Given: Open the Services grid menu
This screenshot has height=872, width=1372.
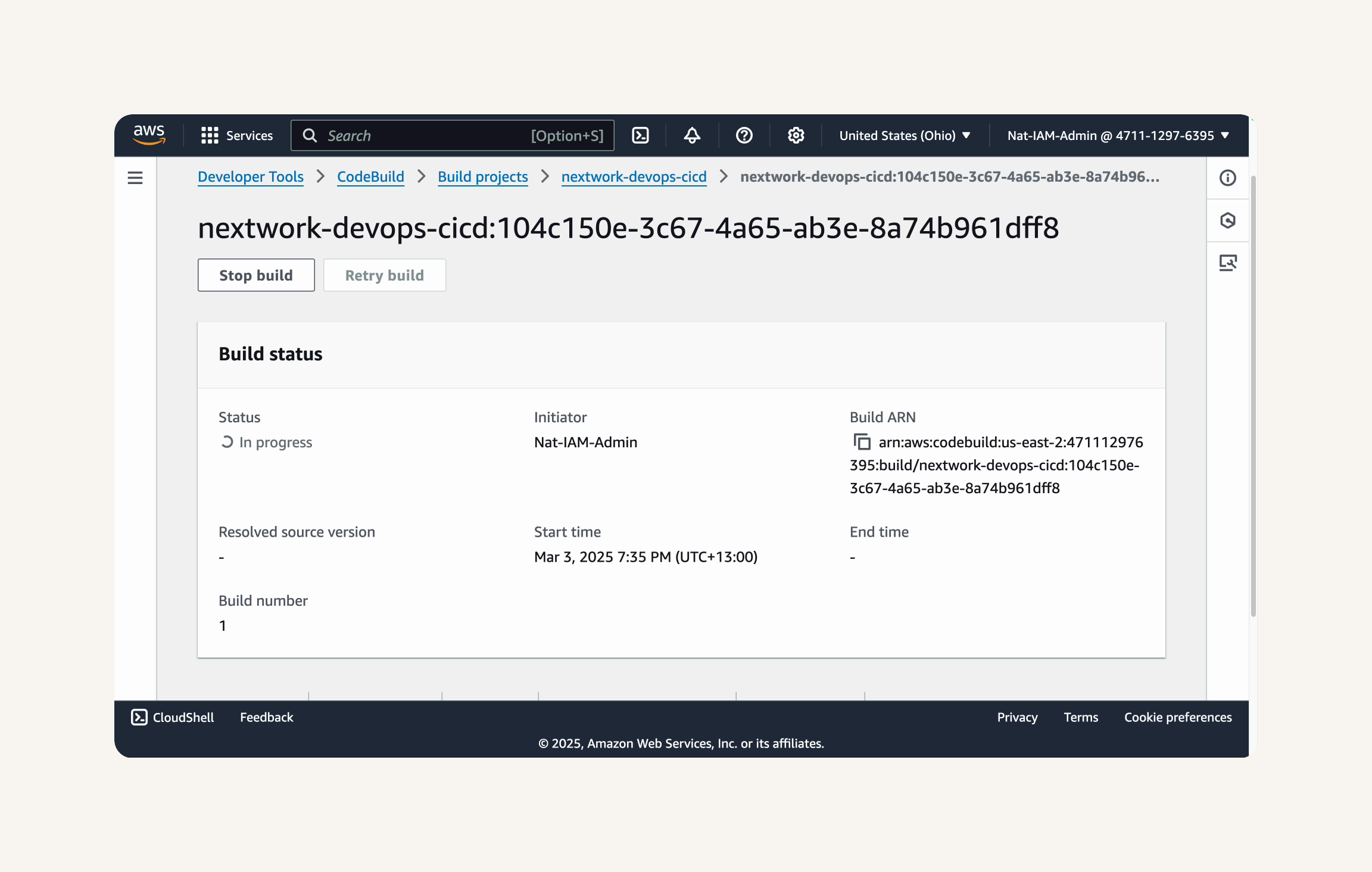Looking at the screenshot, I should tap(237, 135).
